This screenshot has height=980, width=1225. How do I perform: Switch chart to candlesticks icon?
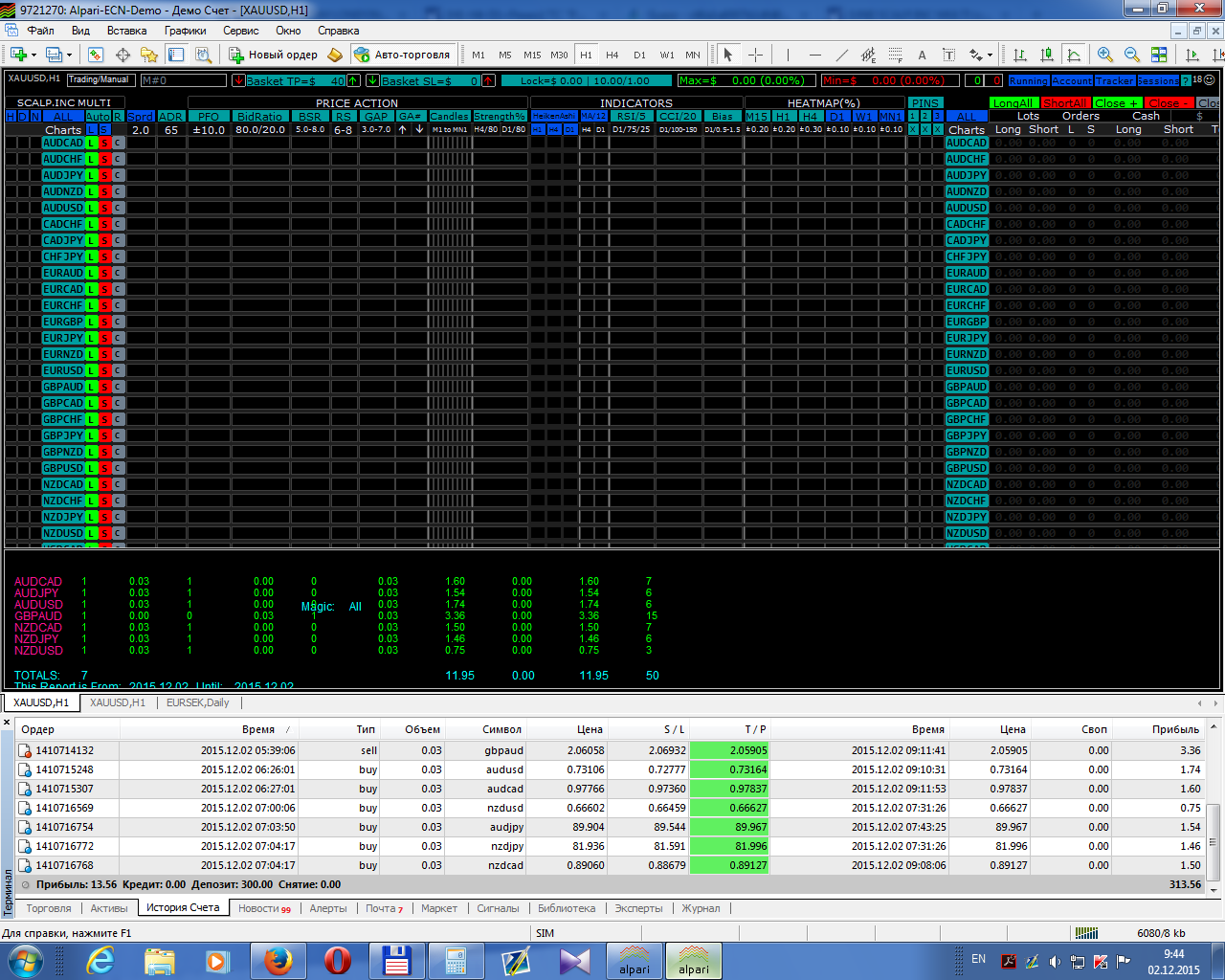pos(1047,55)
